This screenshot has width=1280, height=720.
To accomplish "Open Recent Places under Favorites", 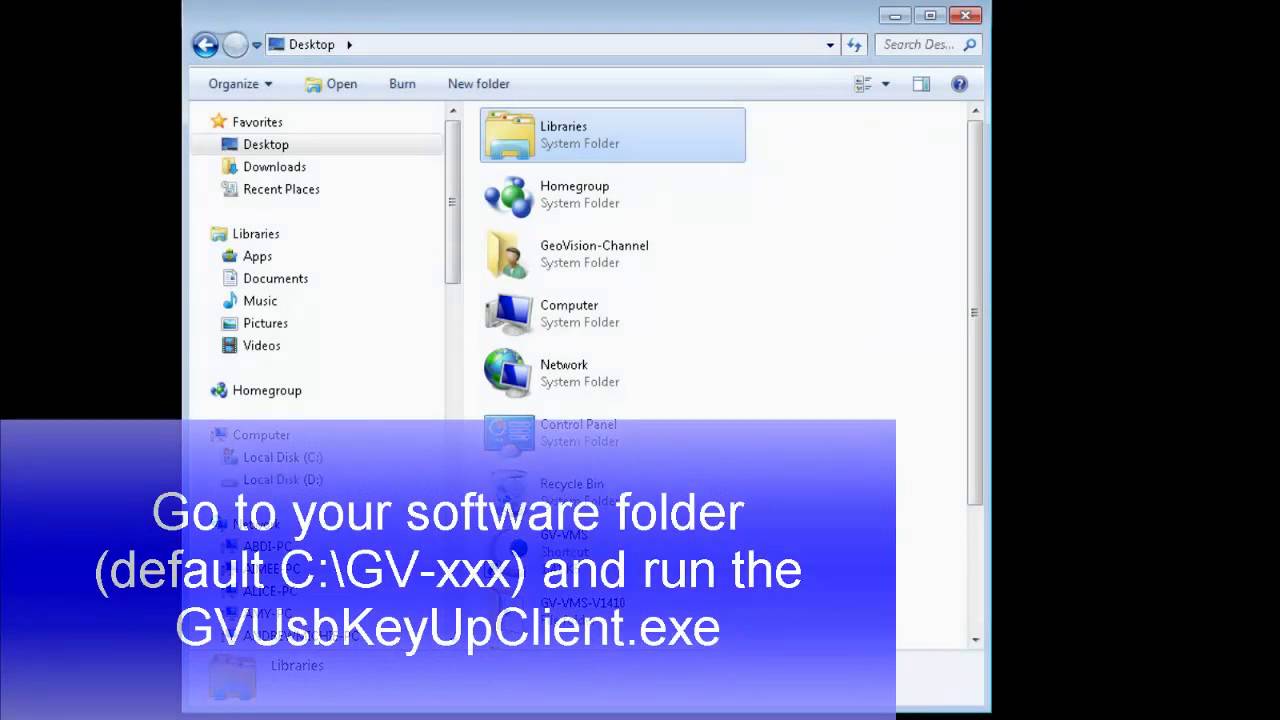I will pos(281,189).
